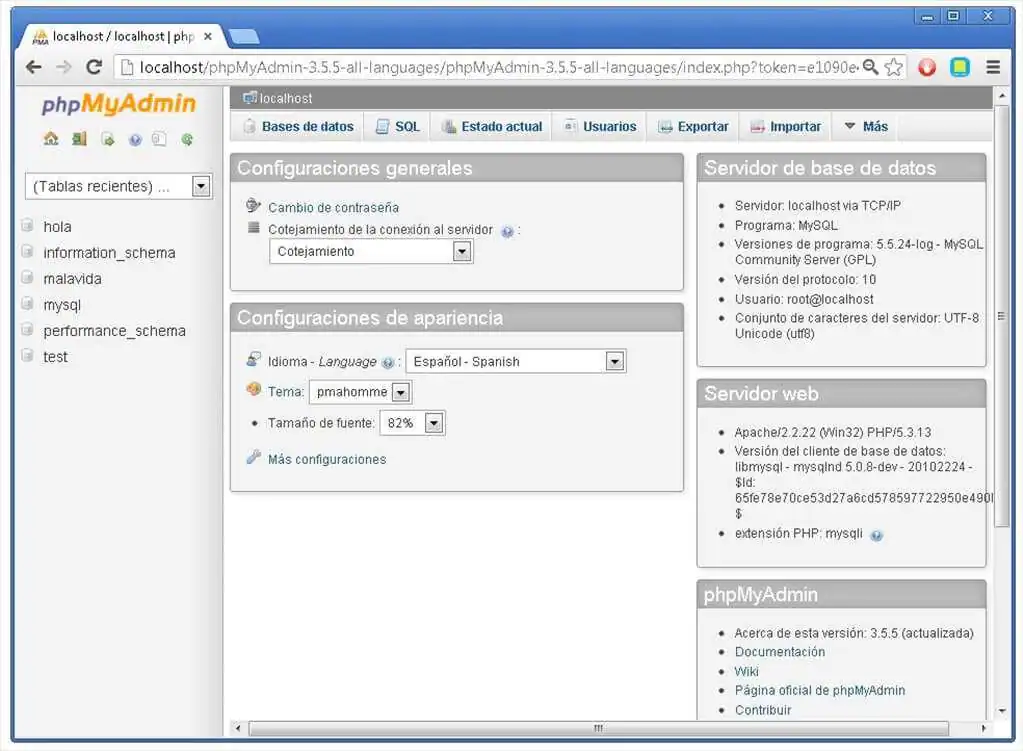Open the malavida database

[72, 279]
